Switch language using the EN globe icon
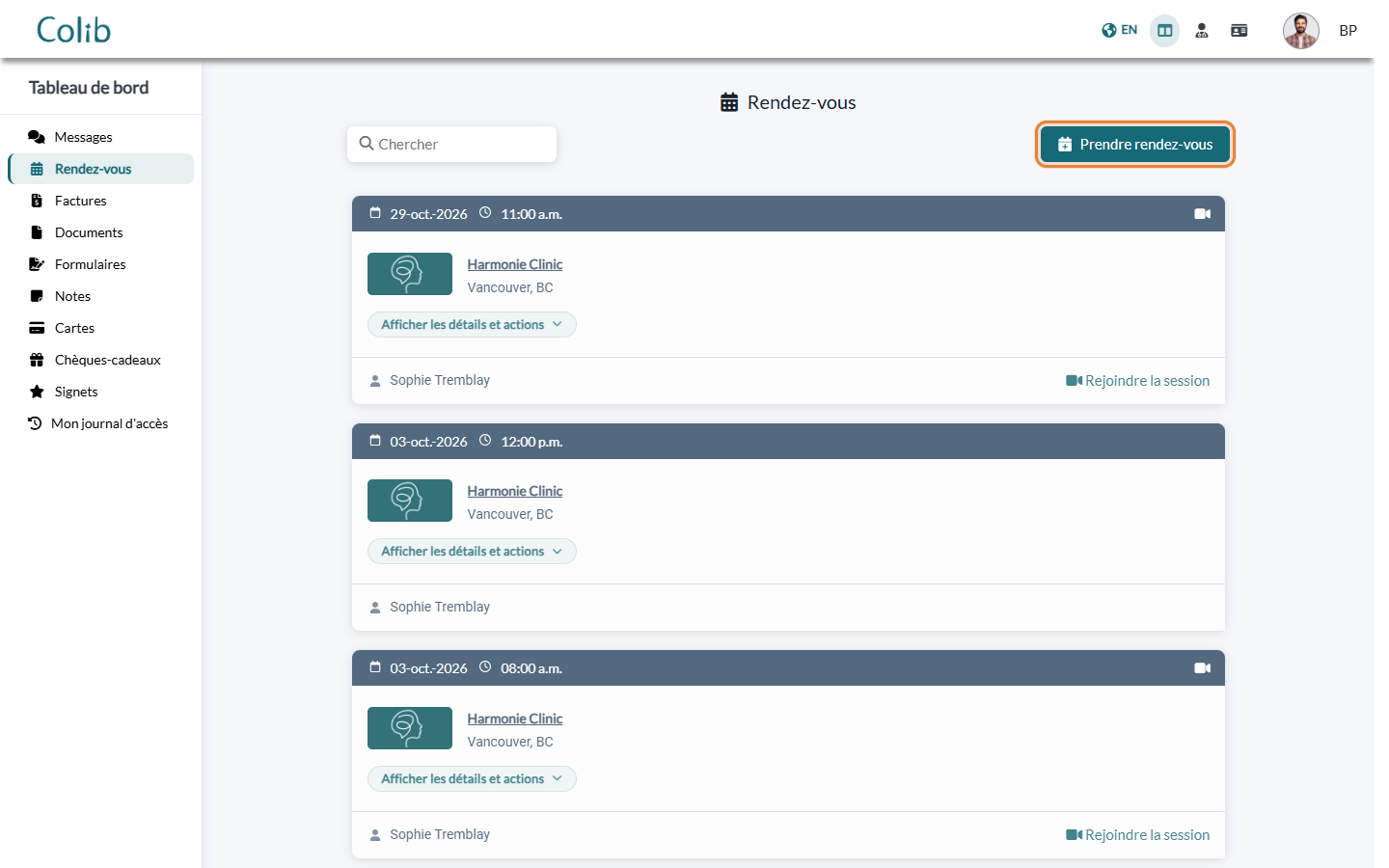This screenshot has width=1389, height=868. pyautogui.click(x=1119, y=30)
